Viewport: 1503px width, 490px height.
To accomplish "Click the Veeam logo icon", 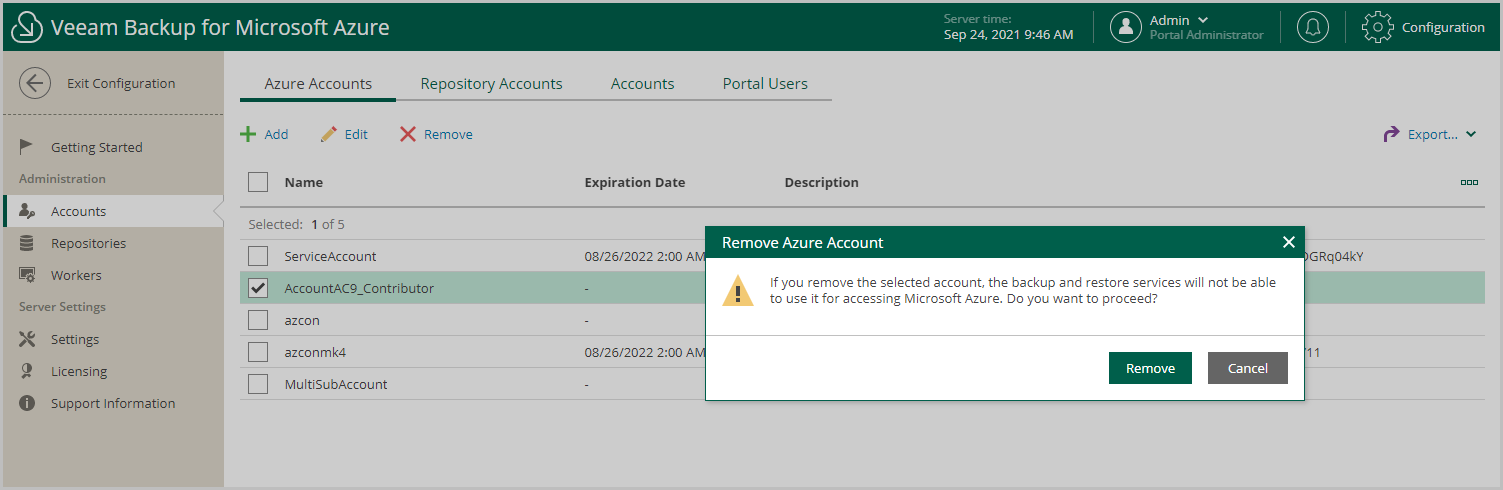I will point(27,28).
